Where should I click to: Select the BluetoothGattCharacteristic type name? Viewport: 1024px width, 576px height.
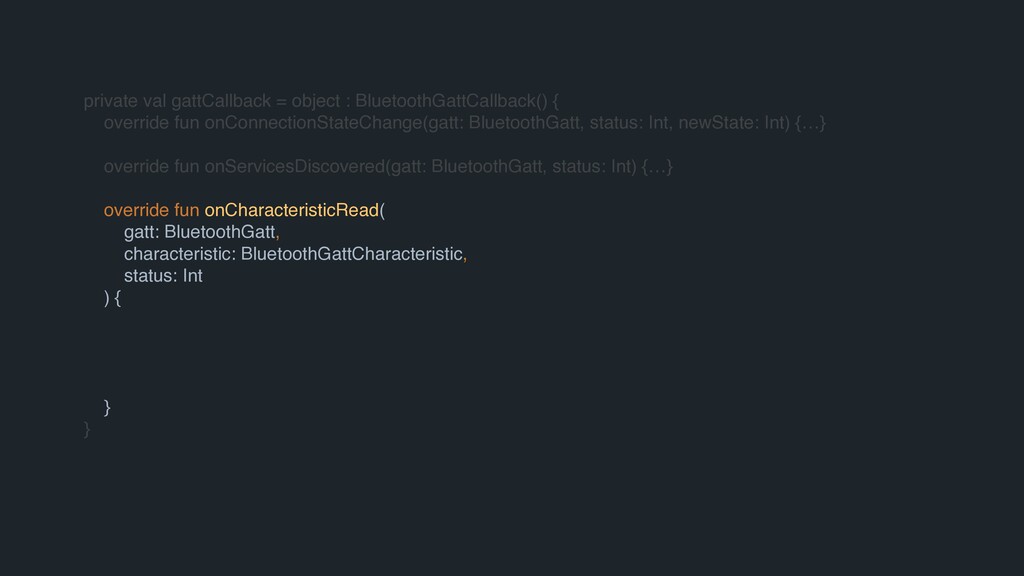tap(353, 254)
